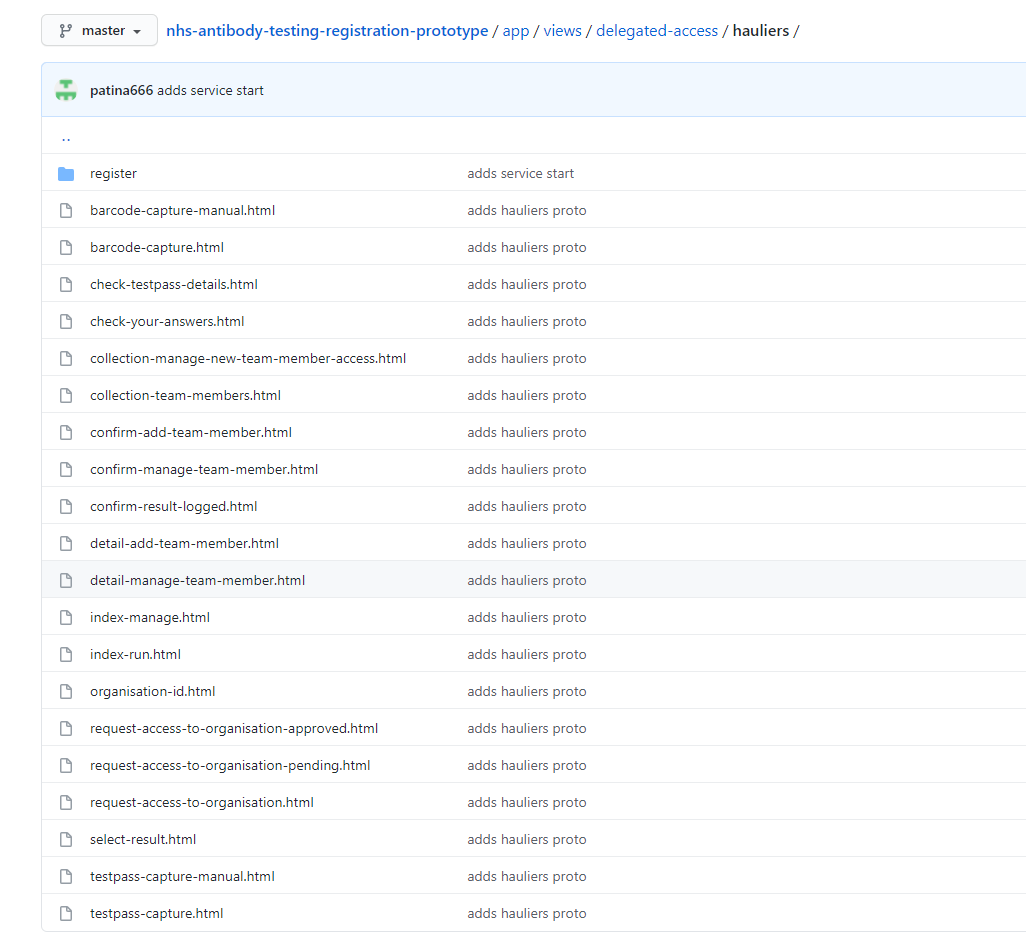
Task: Click file icon for confirm-result-logged.html
Action: pos(66,506)
